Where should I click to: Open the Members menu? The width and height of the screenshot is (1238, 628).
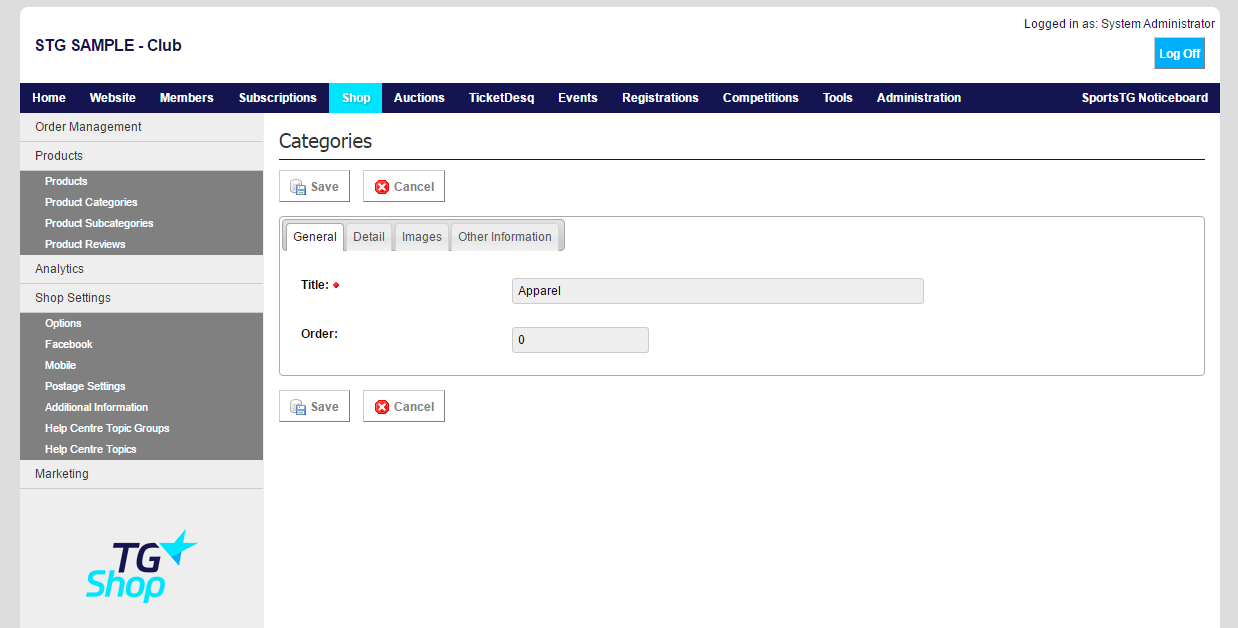click(187, 98)
